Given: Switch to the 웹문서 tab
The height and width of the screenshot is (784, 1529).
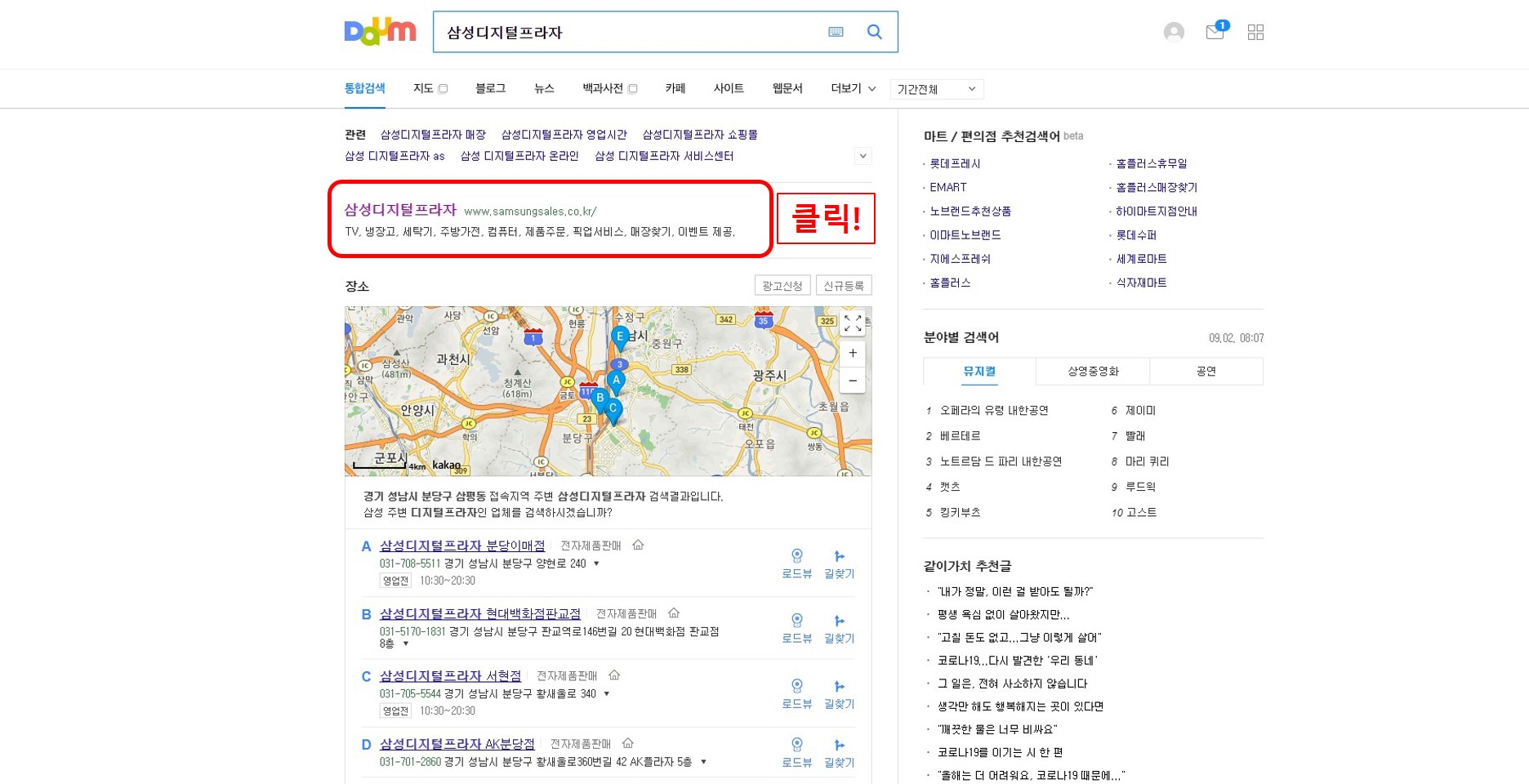Looking at the screenshot, I should coord(787,88).
